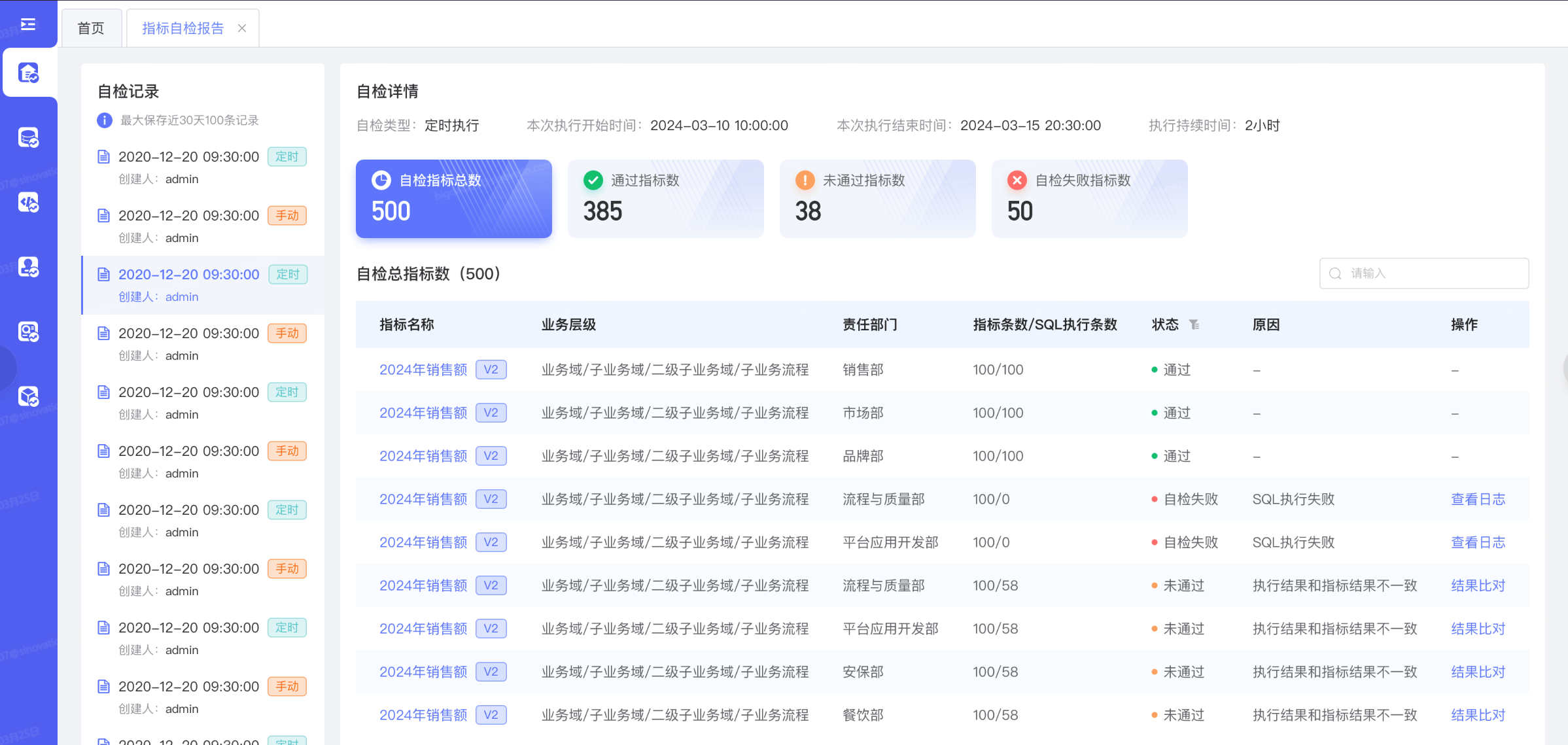Viewport: 1568px width, 745px height.
Task: Click the 2小时 duration value
Action: pos(1262,126)
